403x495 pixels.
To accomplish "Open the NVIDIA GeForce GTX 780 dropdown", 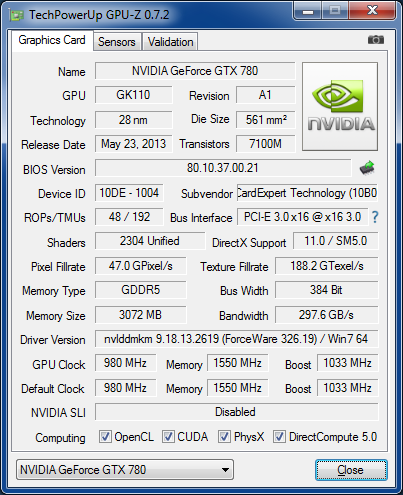I will point(125,470).
